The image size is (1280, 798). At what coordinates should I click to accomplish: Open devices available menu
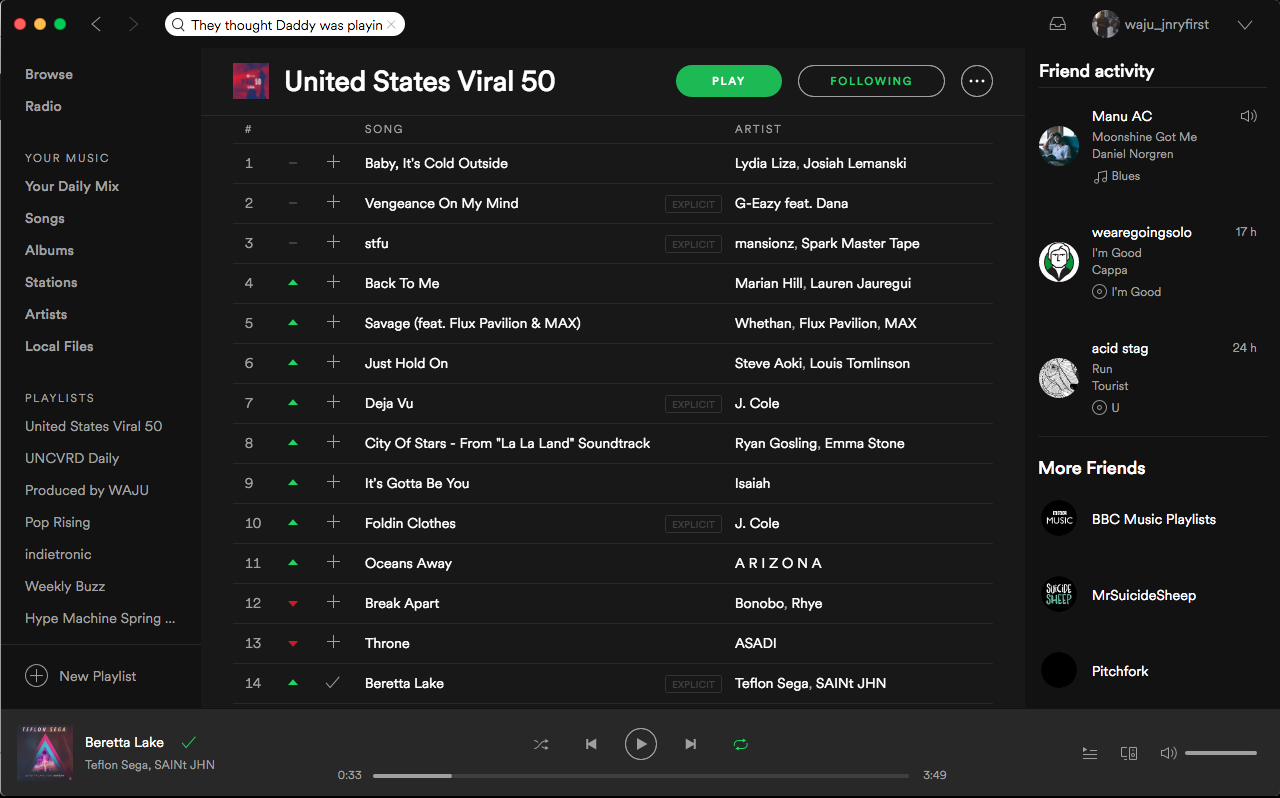click(x=1129, y=753)
